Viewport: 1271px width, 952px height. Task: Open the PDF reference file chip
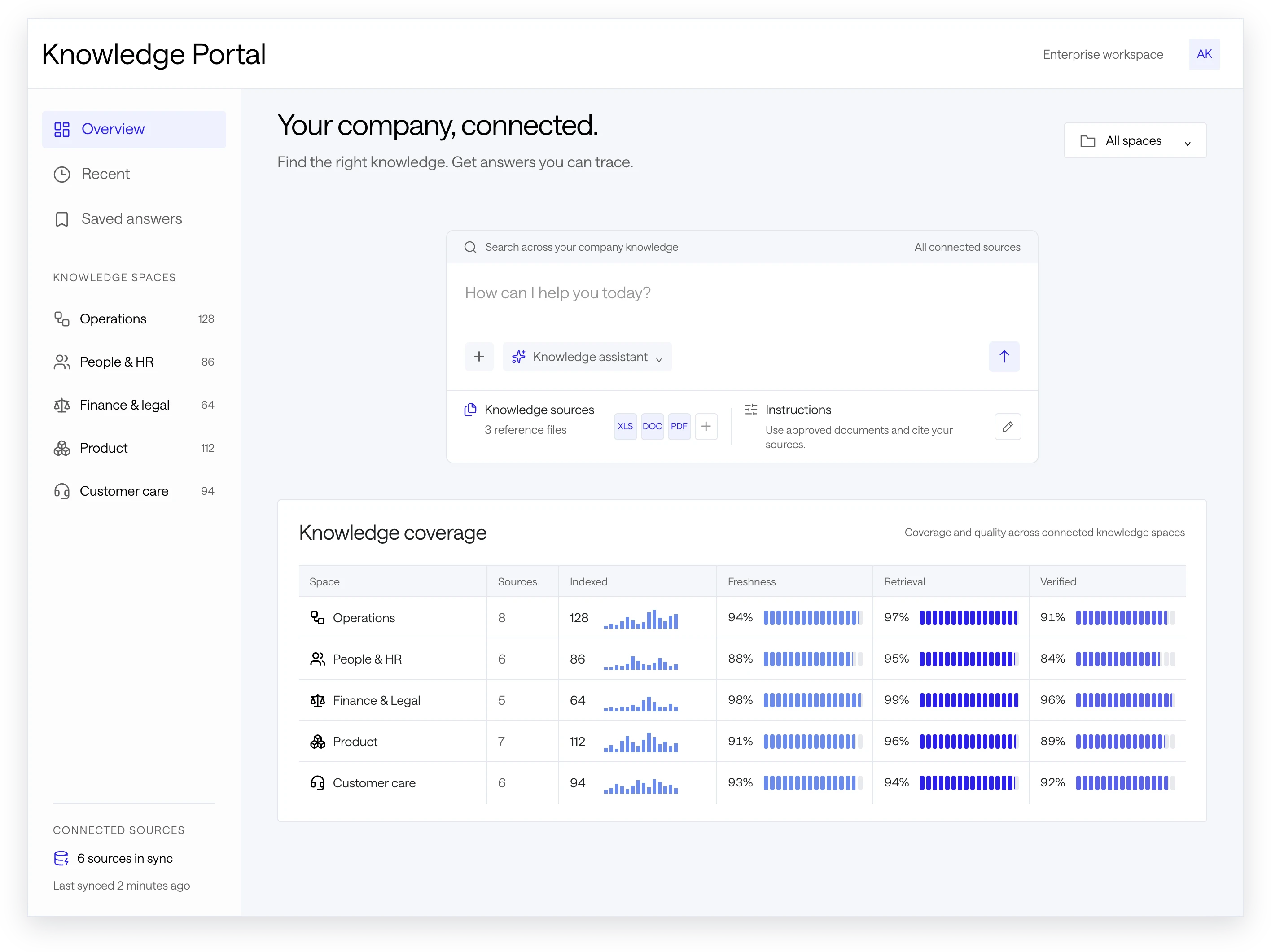point(679,426)
